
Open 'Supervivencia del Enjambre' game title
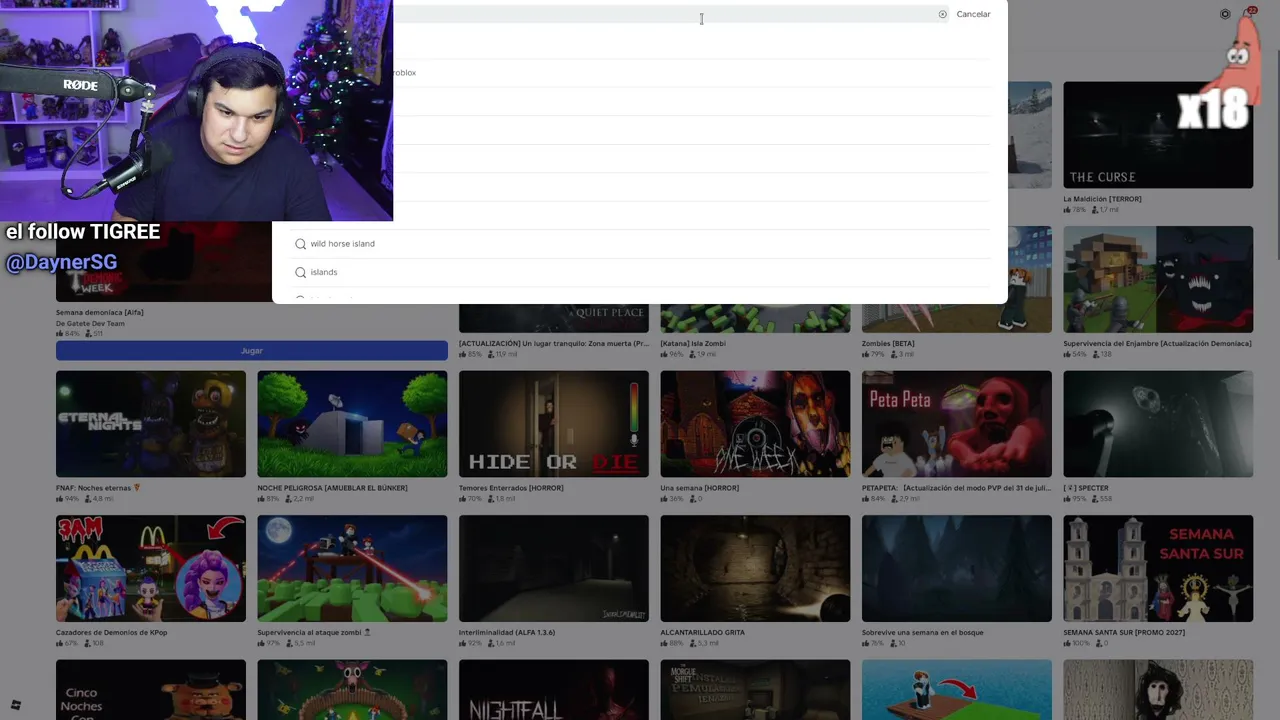1157,343
